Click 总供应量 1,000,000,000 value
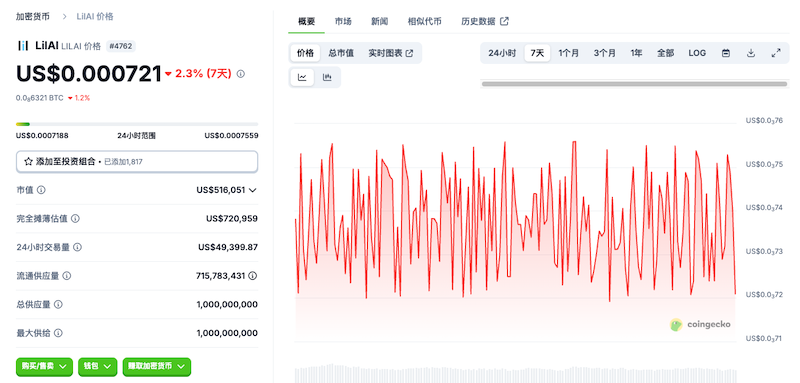800x383 pixels. (227, 304)
